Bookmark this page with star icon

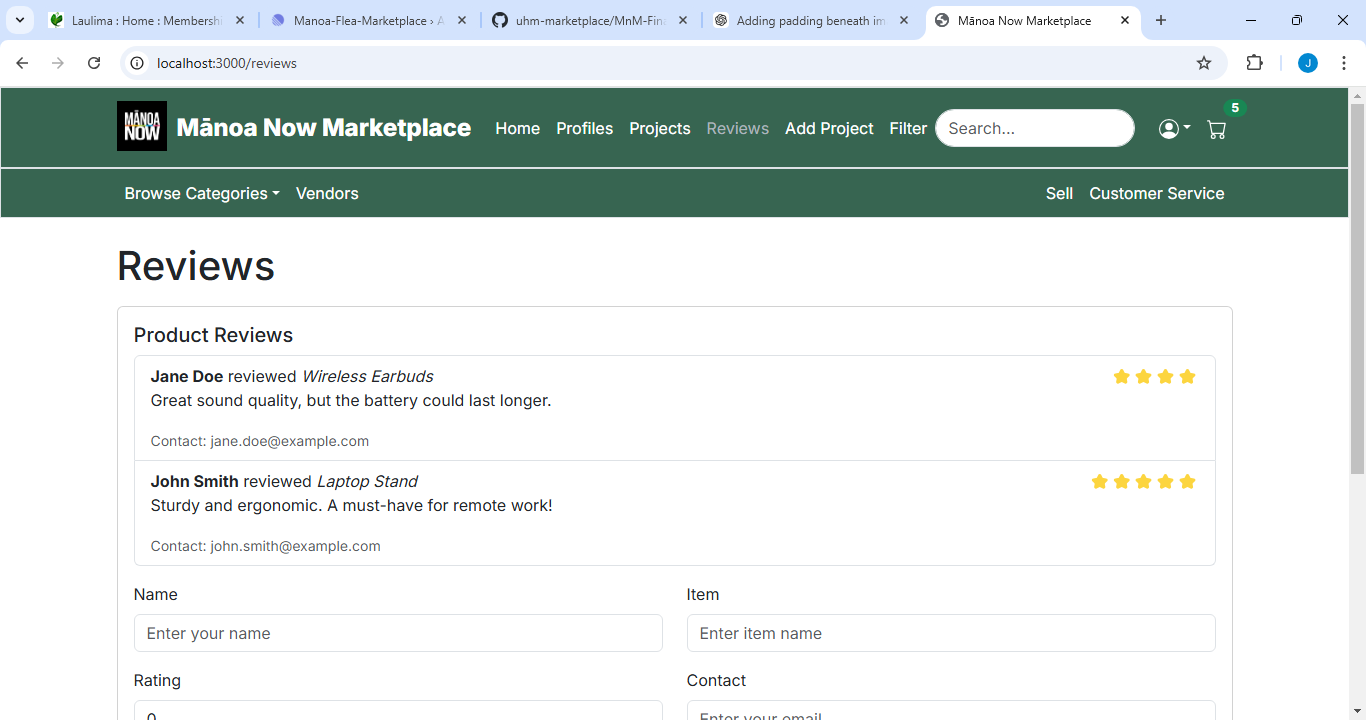click(1204, 63)
